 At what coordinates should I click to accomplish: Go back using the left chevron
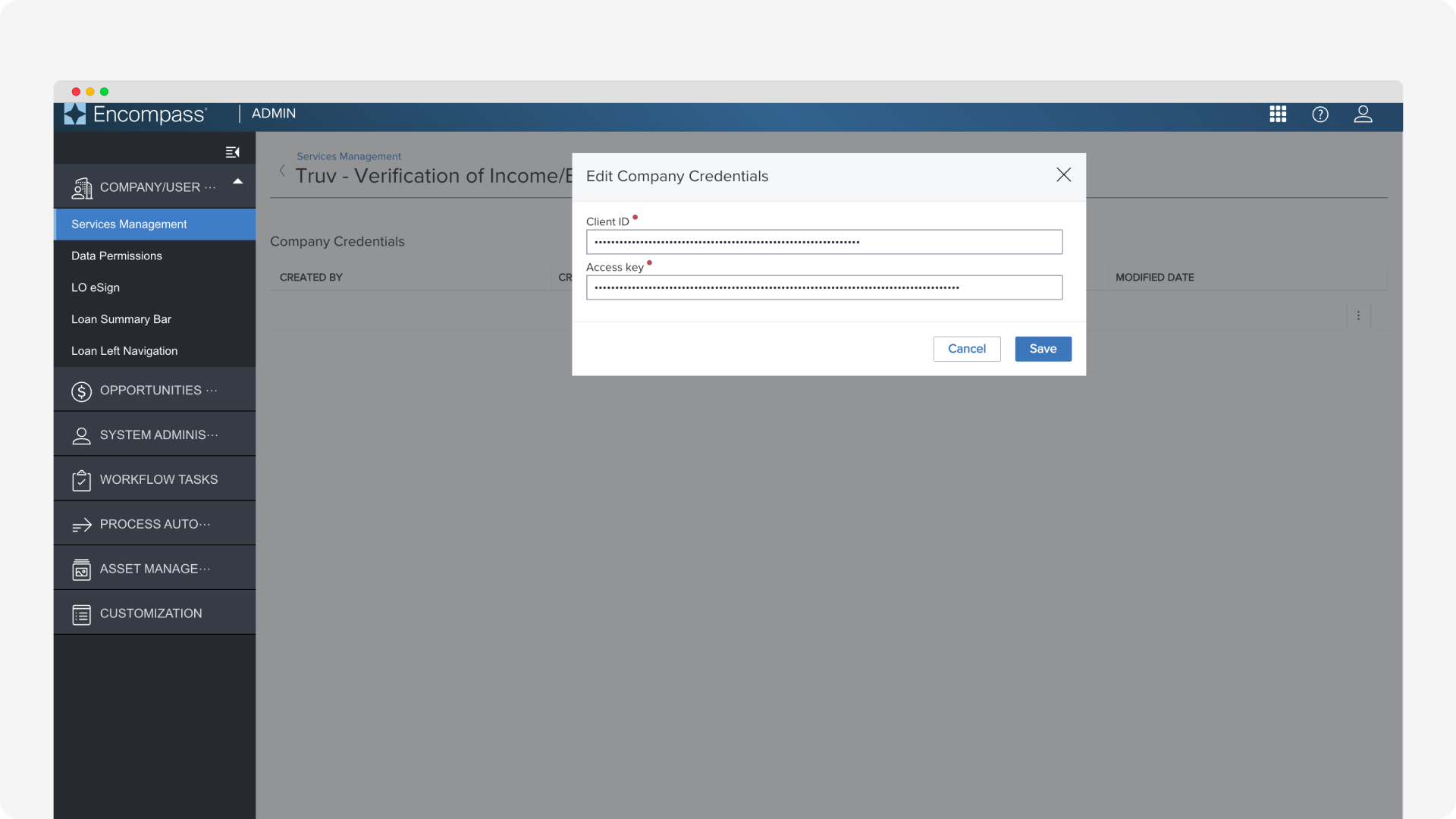(282, 171)
